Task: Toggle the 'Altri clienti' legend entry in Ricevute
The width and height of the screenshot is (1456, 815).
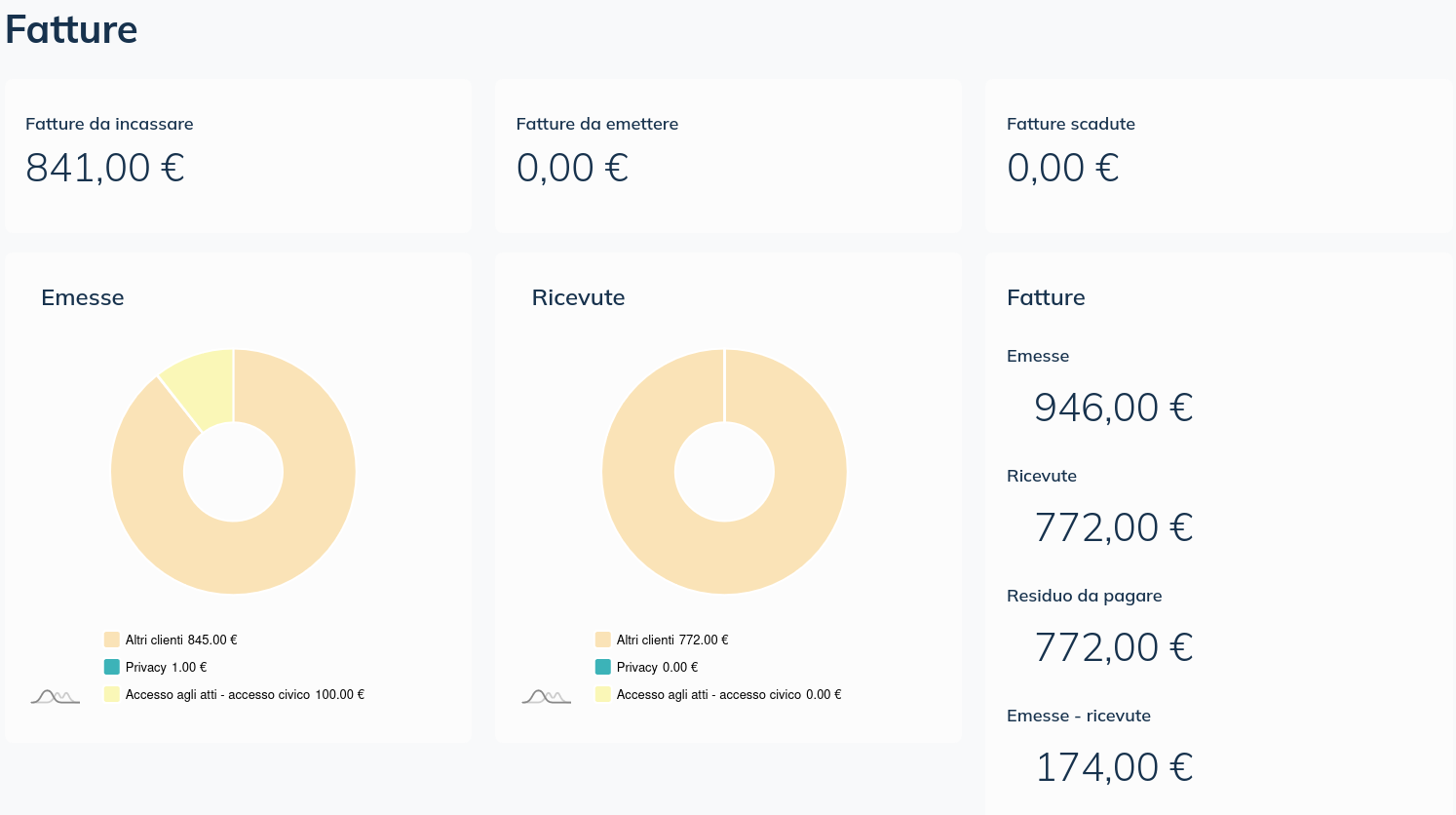Action: tap(663, 640)
